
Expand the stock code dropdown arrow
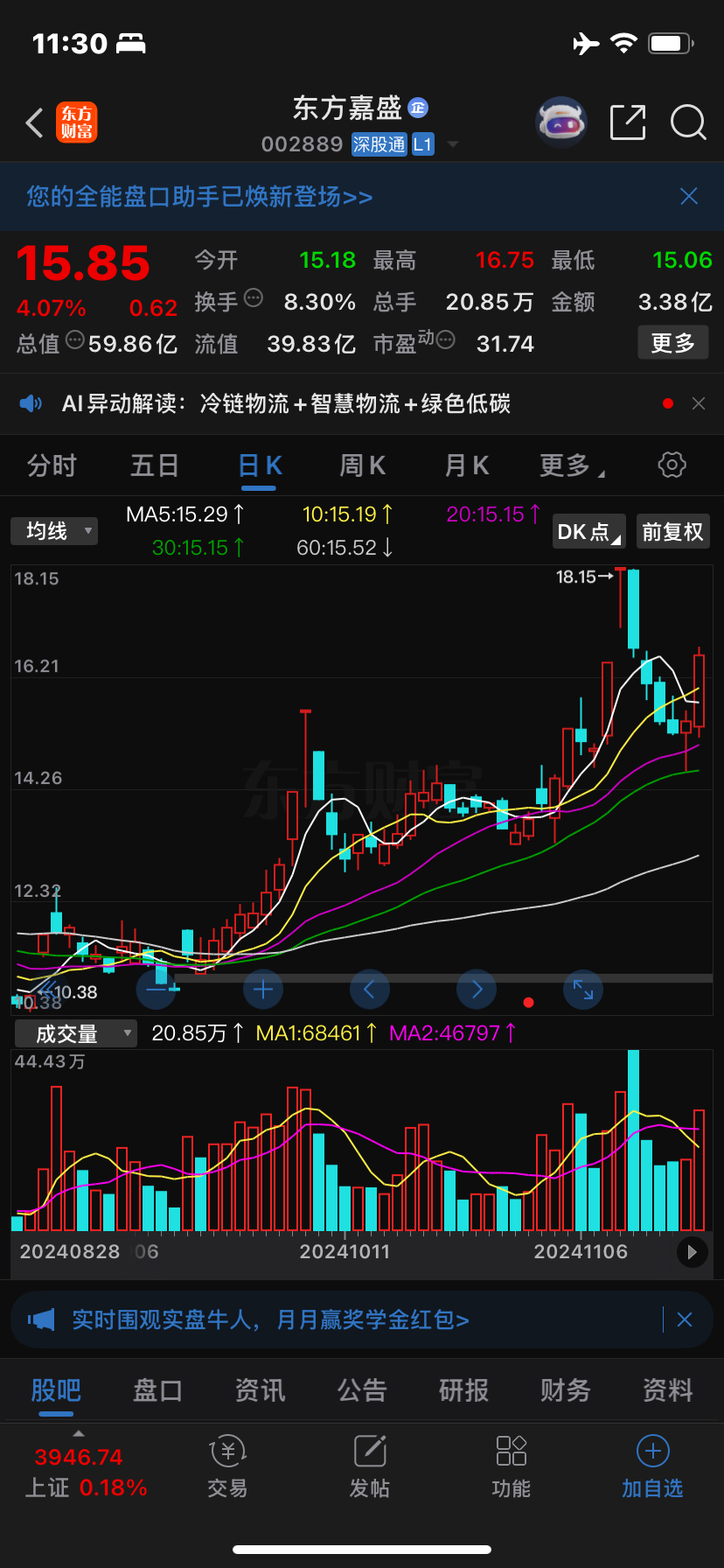[x=453, y=143]
